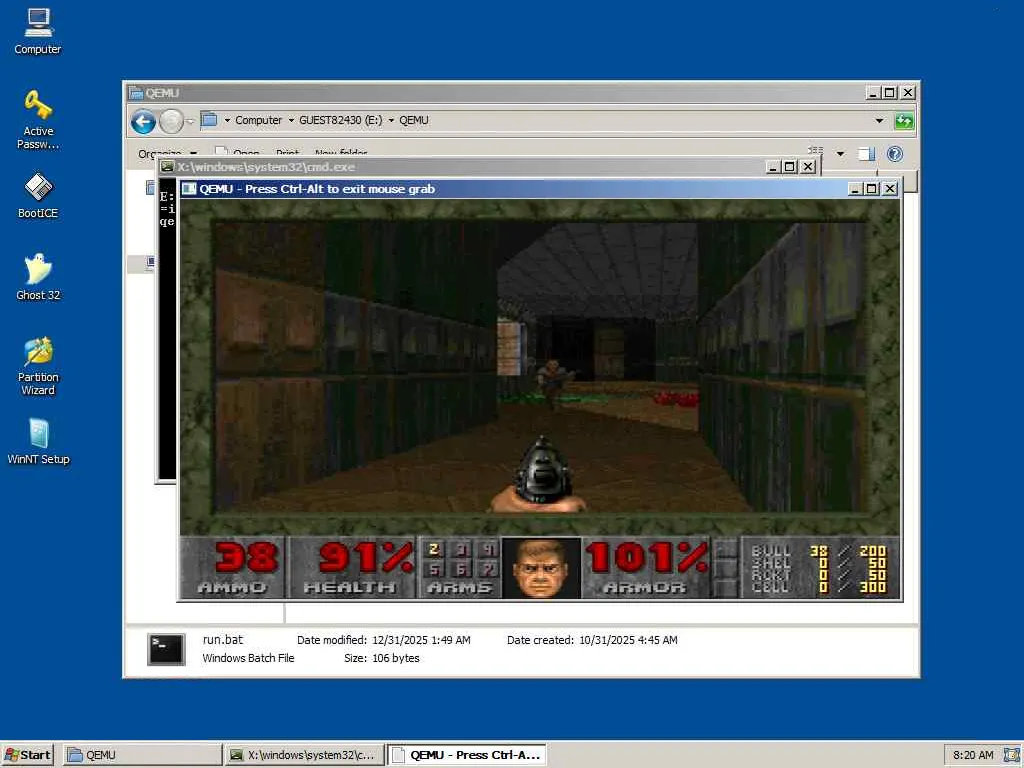The height and width of the screenshot is (768, 1024).
Task: Go back in the QEMU Explorer window
Action: 143,121
